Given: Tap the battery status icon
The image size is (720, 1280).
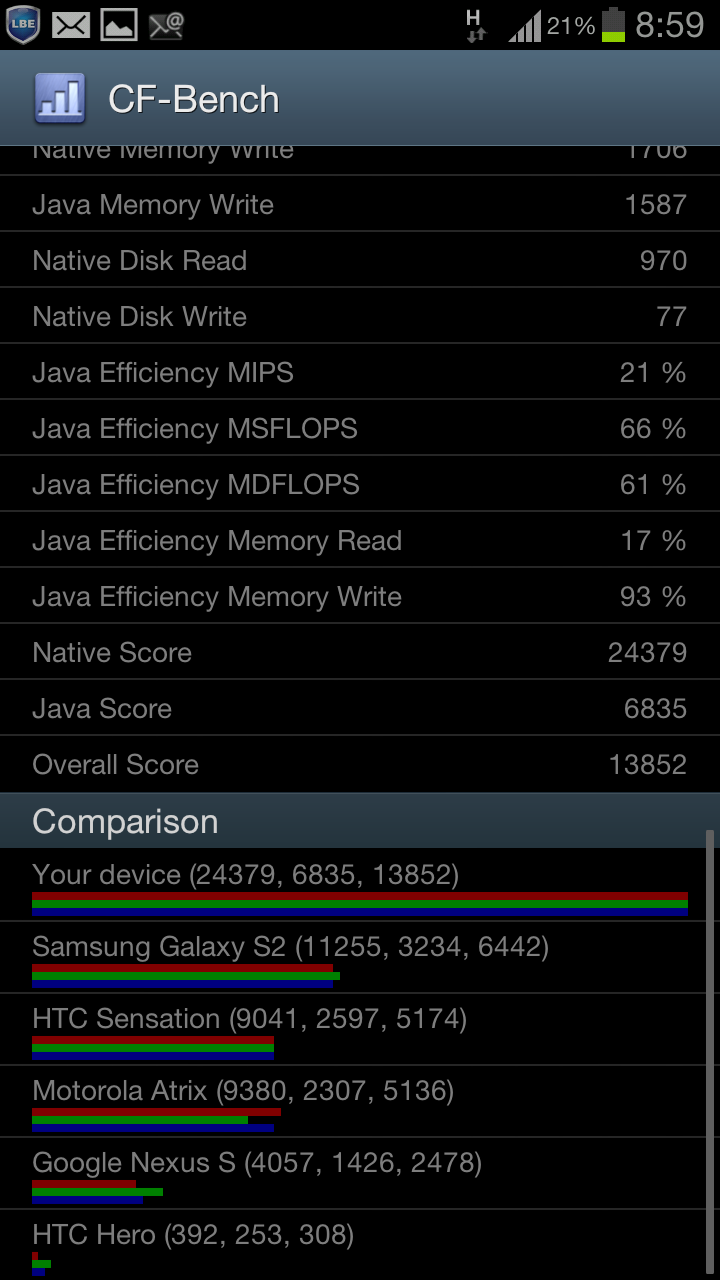Looking at the screenshot, I should tap(613, 25).
